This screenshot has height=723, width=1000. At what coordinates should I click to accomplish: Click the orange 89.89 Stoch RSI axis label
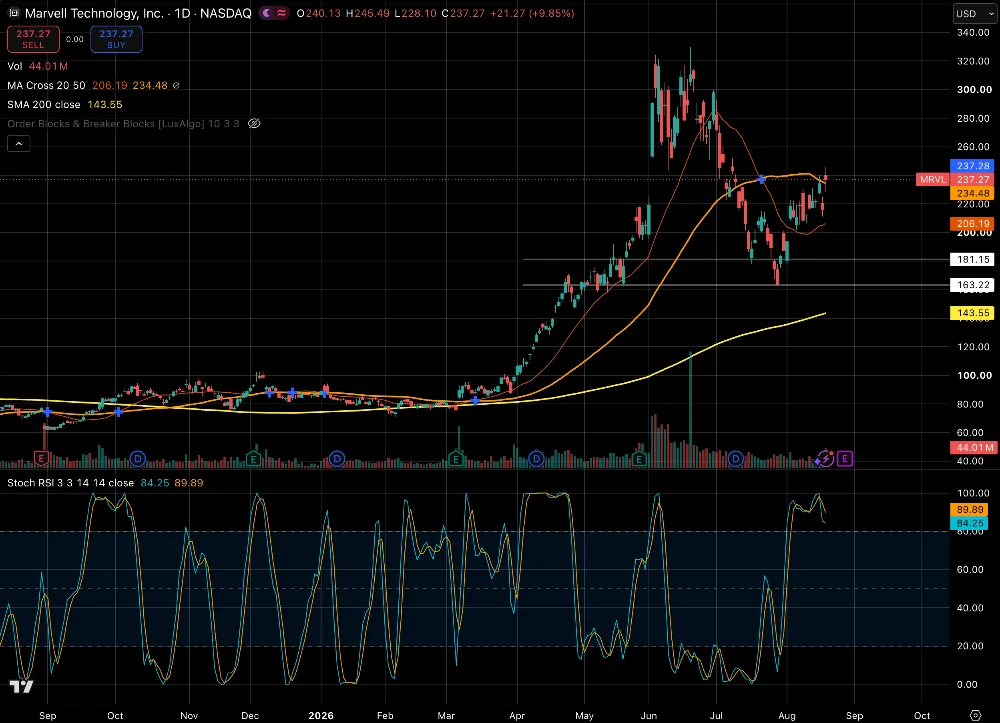969,509
